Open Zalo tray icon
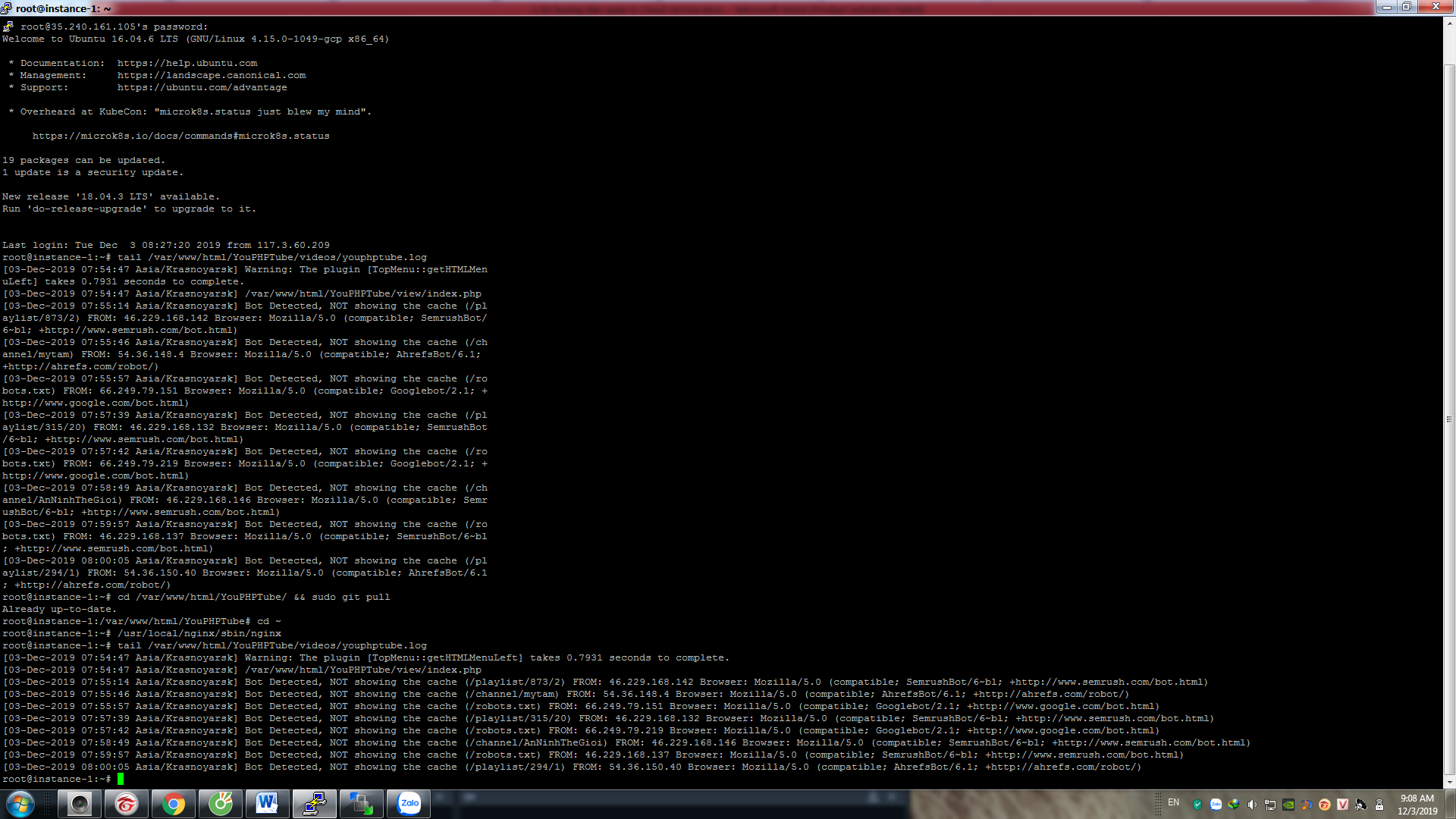Screen dimensions: 1456x819 pos(1216,805)
